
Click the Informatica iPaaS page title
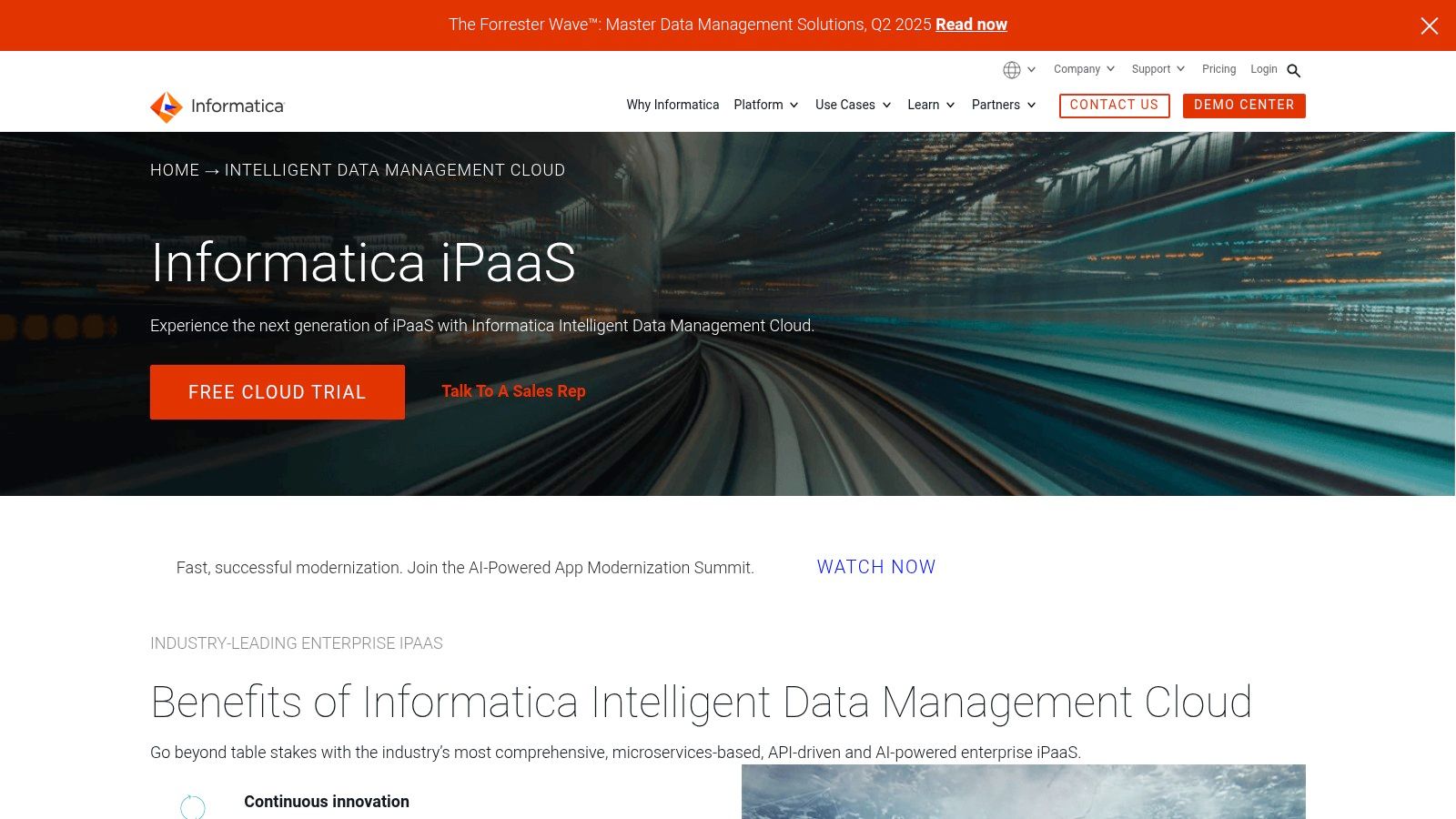point(363,263)
